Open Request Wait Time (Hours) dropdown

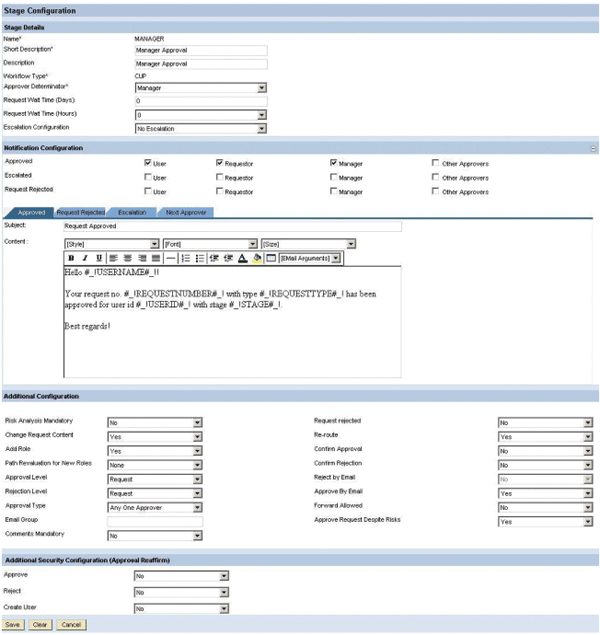coord(201,115)
